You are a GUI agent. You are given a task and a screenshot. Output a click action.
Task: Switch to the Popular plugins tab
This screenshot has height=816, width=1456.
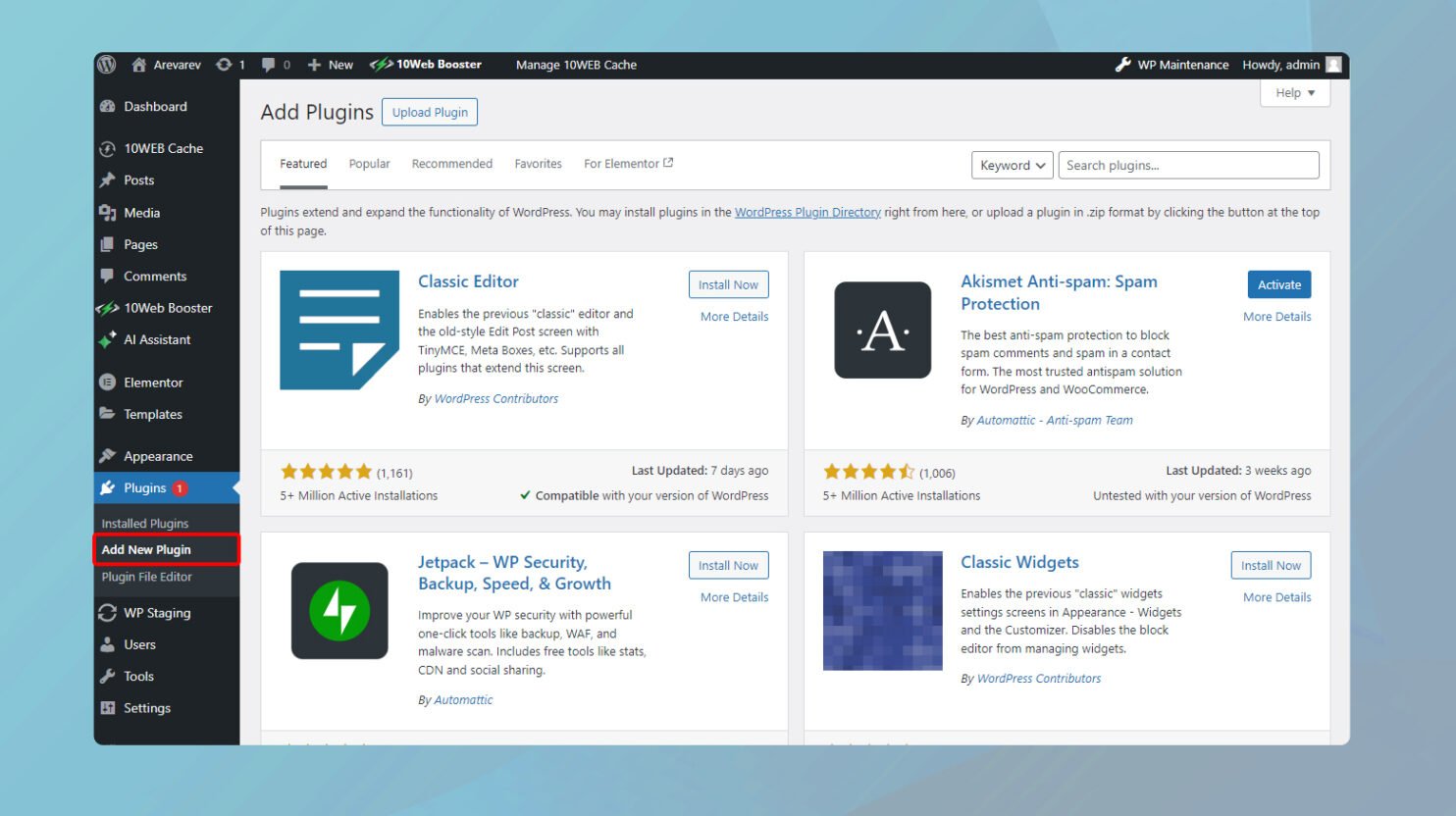tap(369, 163)
